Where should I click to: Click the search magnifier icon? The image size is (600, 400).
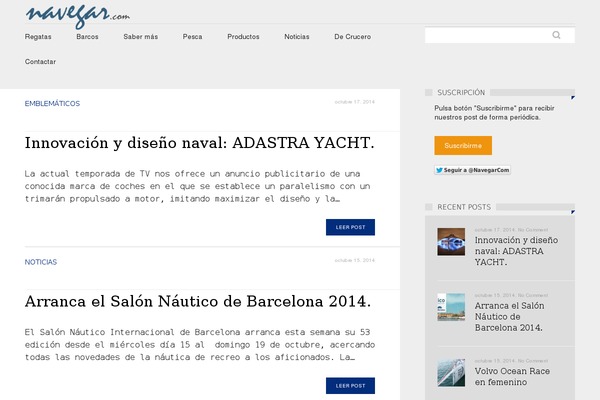tap(556, 35)
